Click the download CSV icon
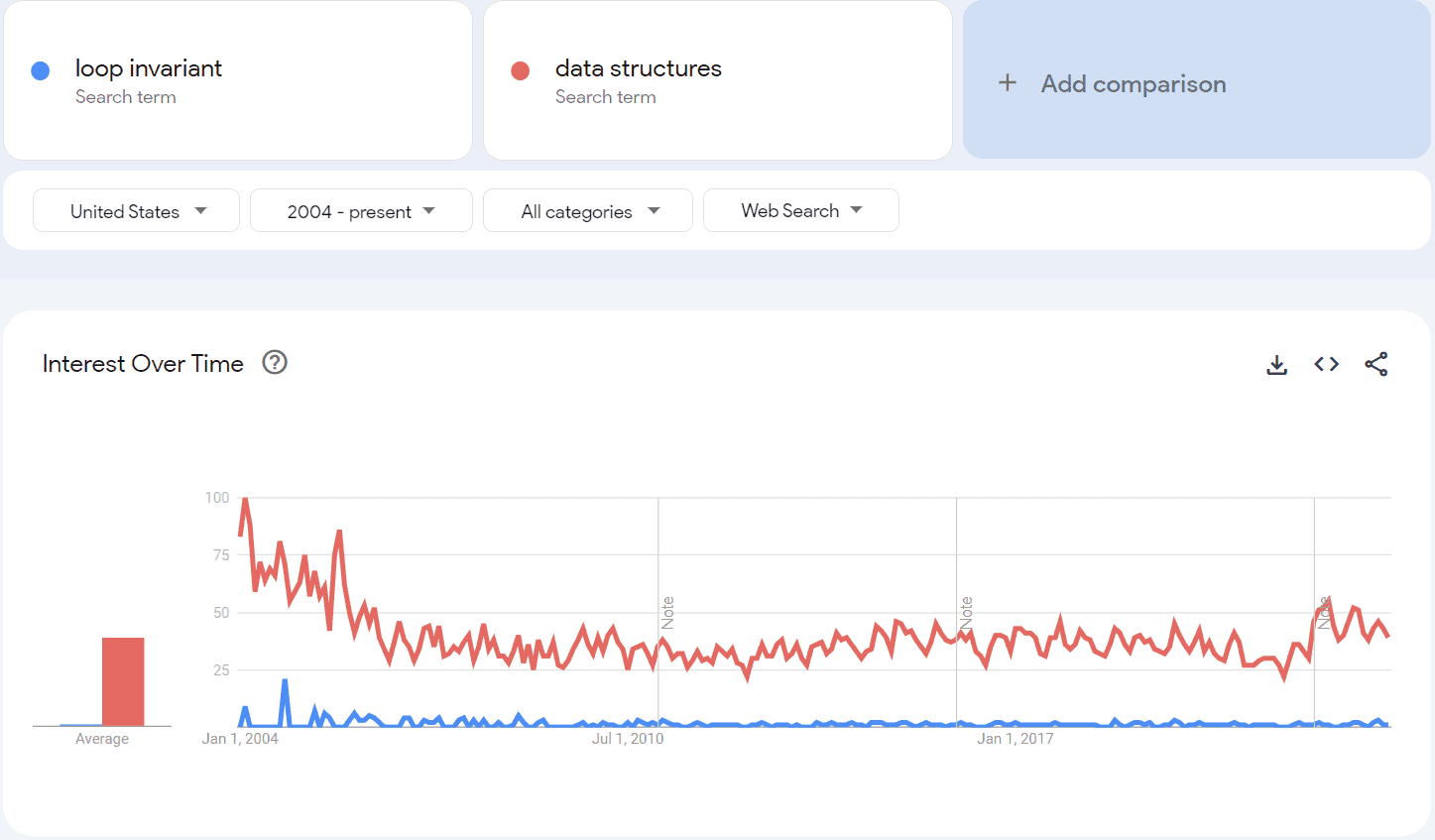 (x=1276, y=364)
